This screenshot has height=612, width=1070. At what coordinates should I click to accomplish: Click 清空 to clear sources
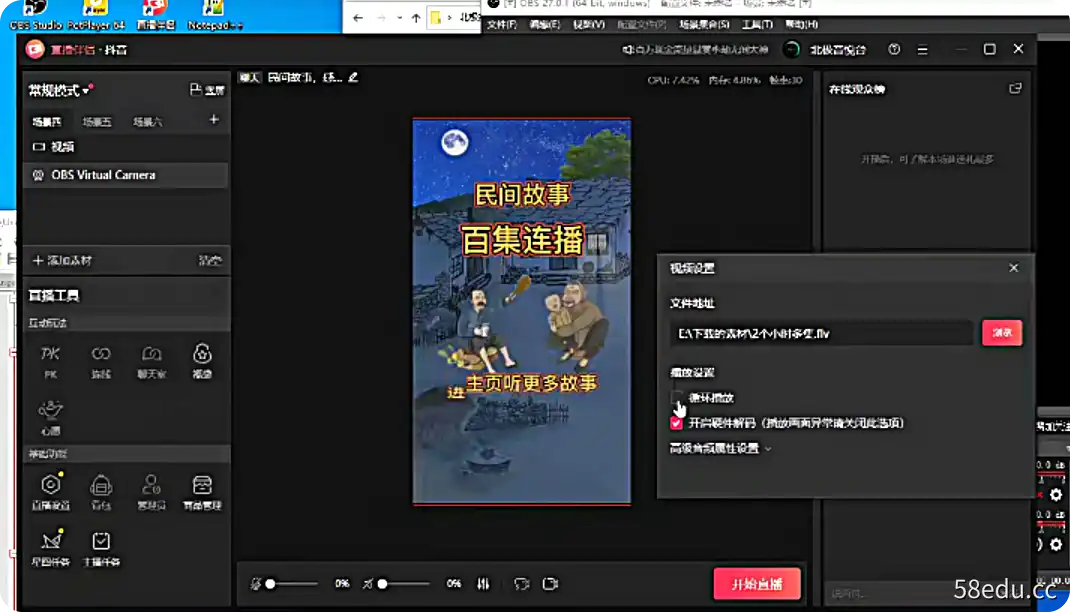[x=209, y=261]
